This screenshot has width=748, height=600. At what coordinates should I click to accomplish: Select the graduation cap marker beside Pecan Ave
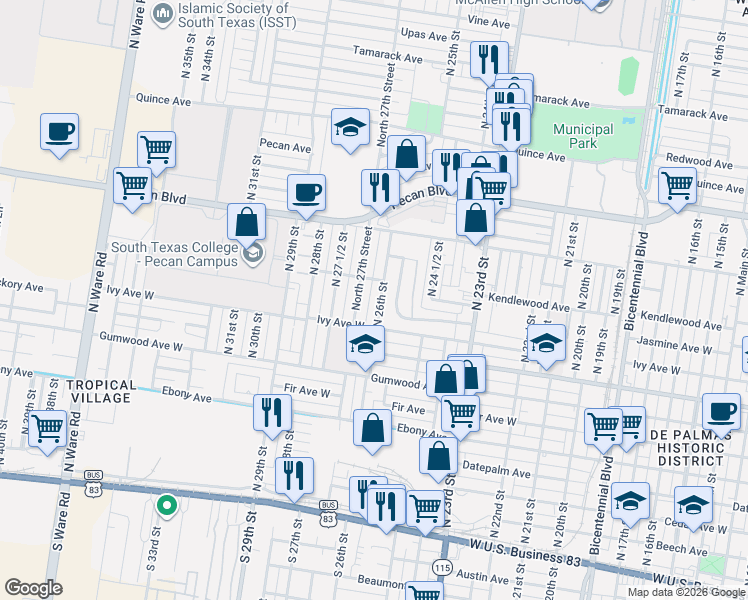pos(350,130)
